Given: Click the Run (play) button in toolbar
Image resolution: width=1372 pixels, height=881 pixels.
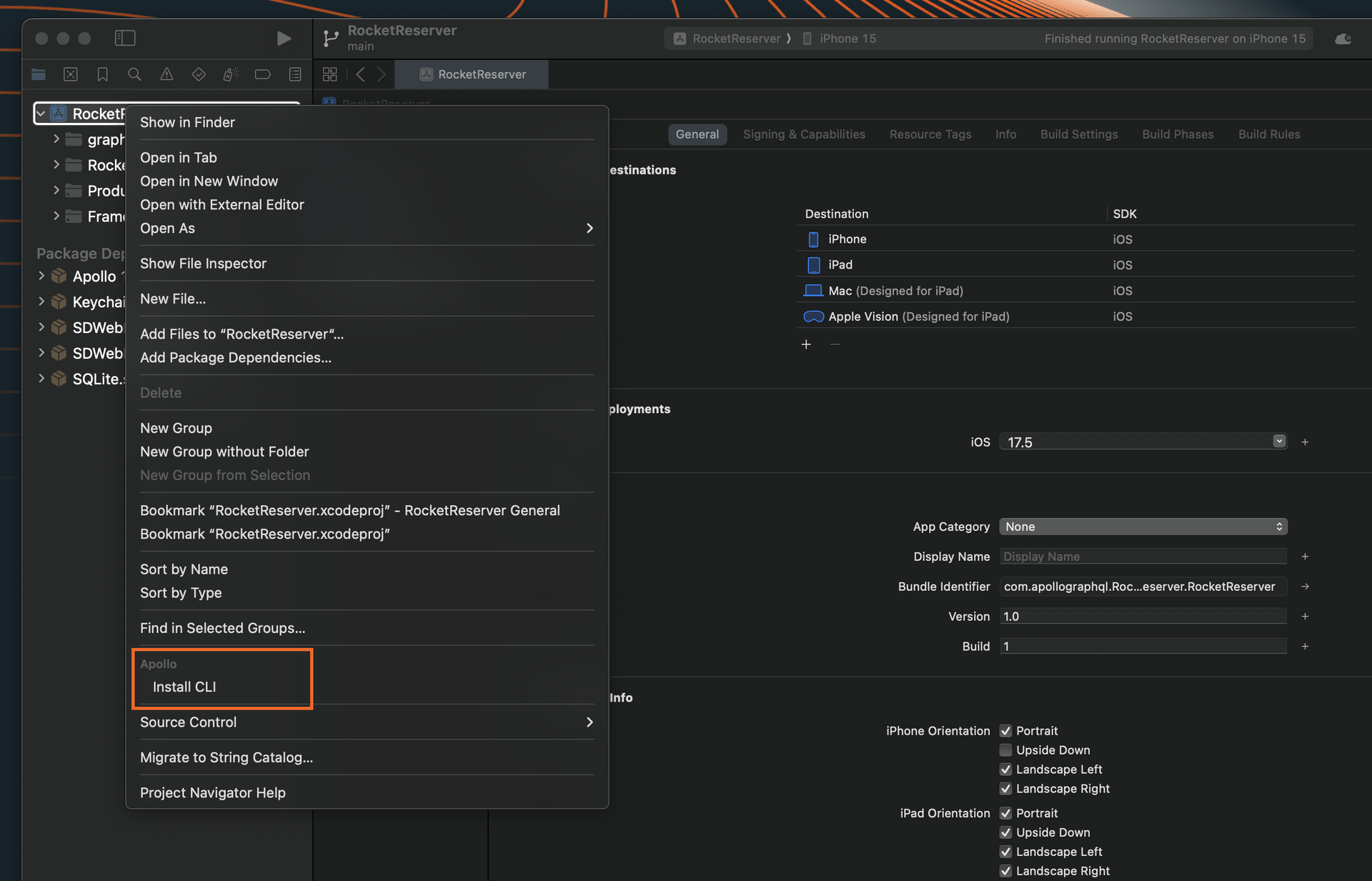Looking at the screenshot, I should click(x=284, y=38).
